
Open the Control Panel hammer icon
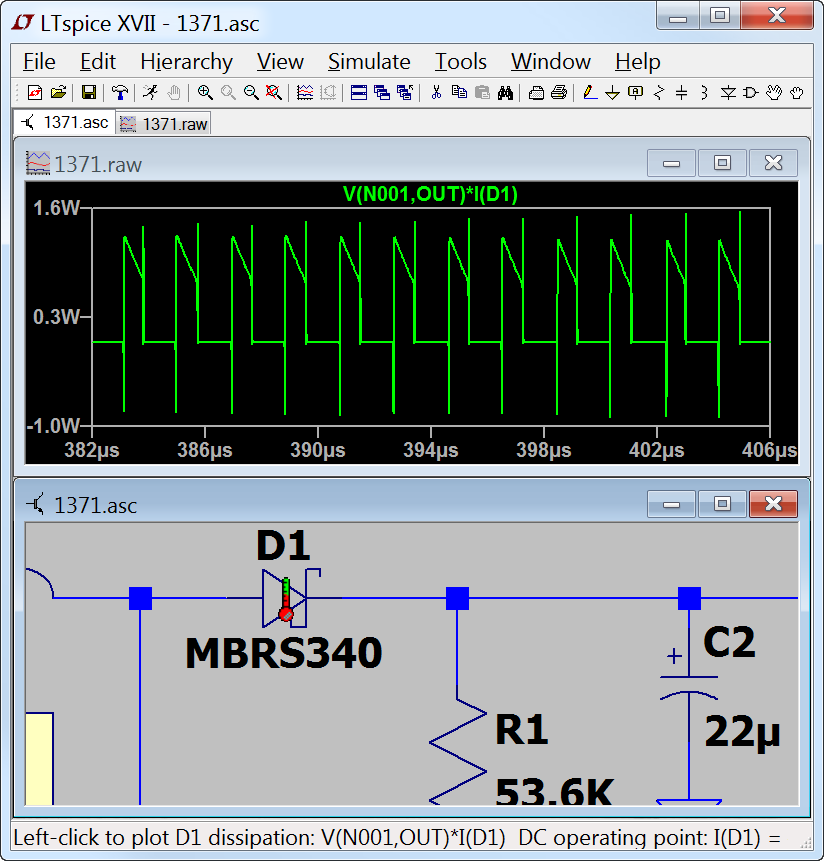click(119, 93)
